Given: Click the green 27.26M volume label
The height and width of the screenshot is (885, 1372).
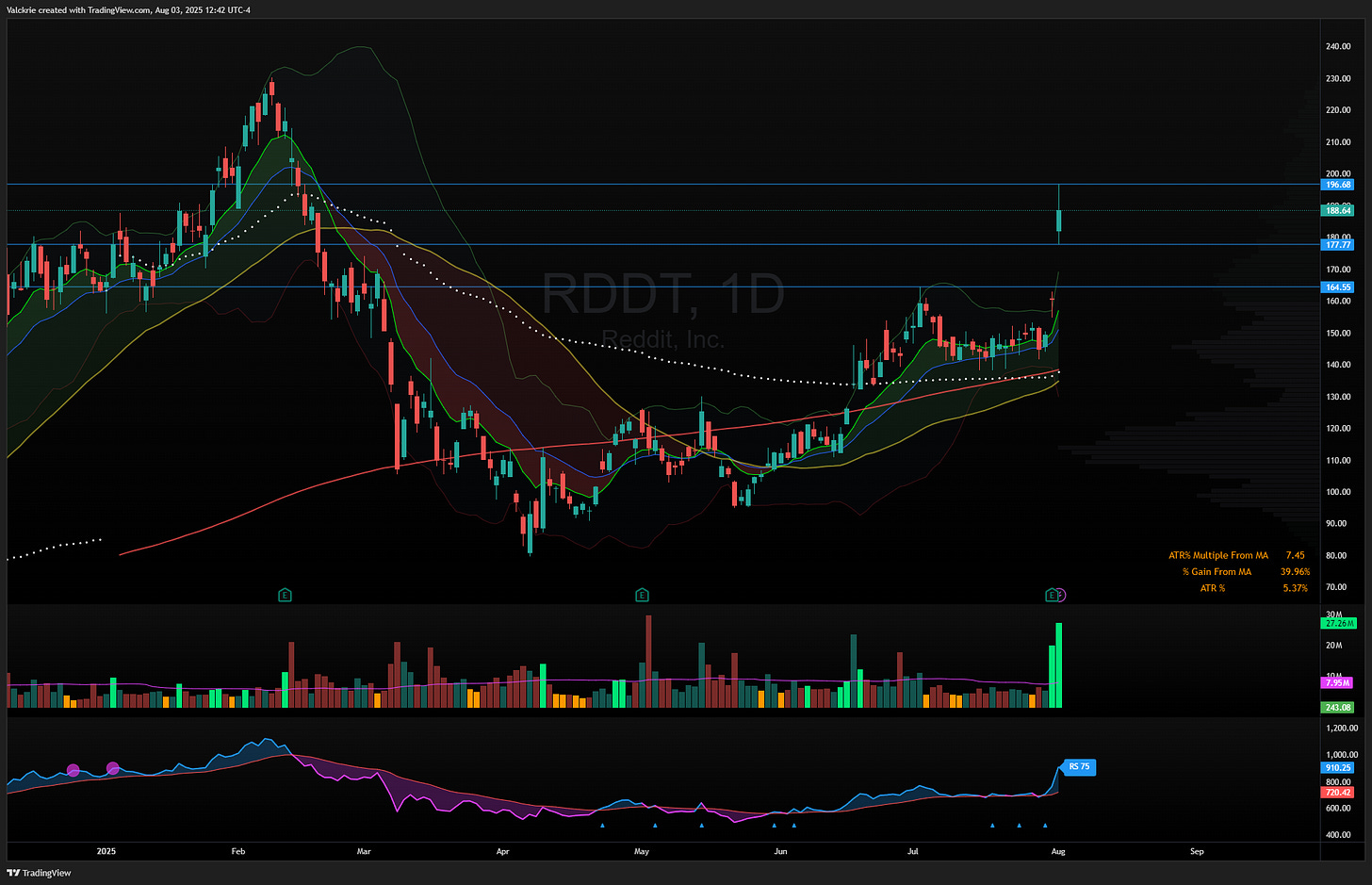Looking at the screenshot, I should (1338, 623).
